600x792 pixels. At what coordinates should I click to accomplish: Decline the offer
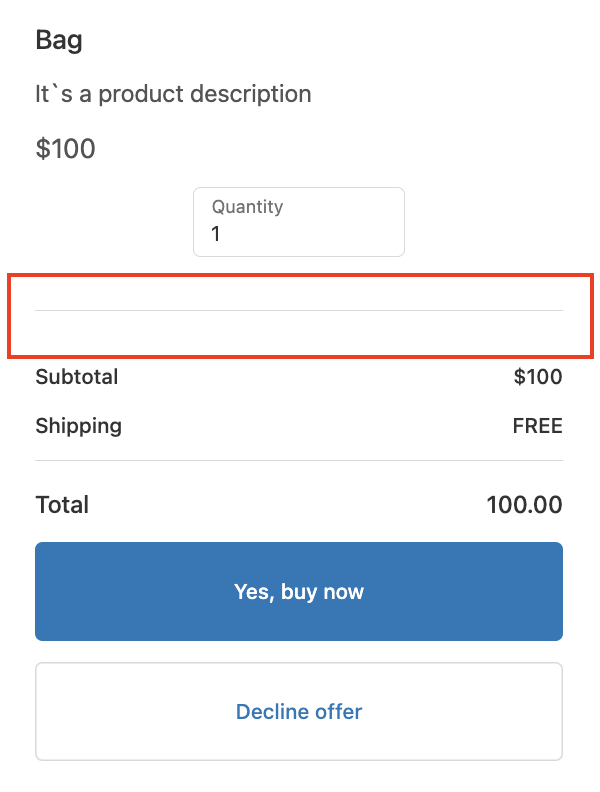298,712
